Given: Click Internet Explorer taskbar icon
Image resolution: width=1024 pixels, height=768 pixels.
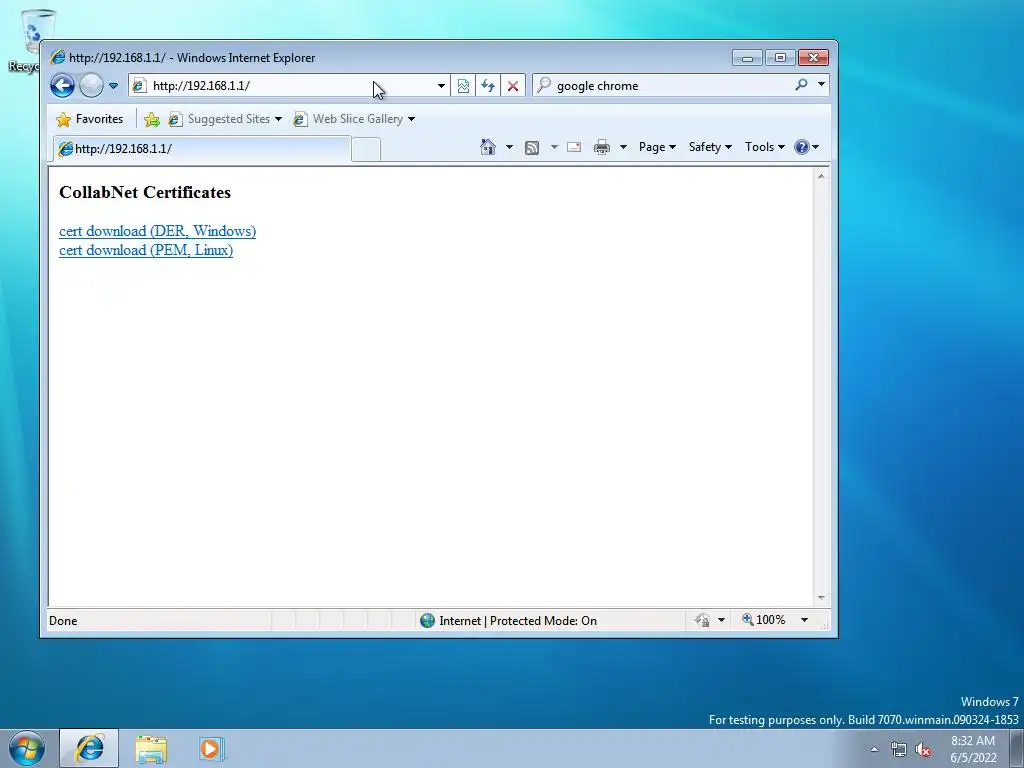Looking at the screenshot, I should [89, 748].
